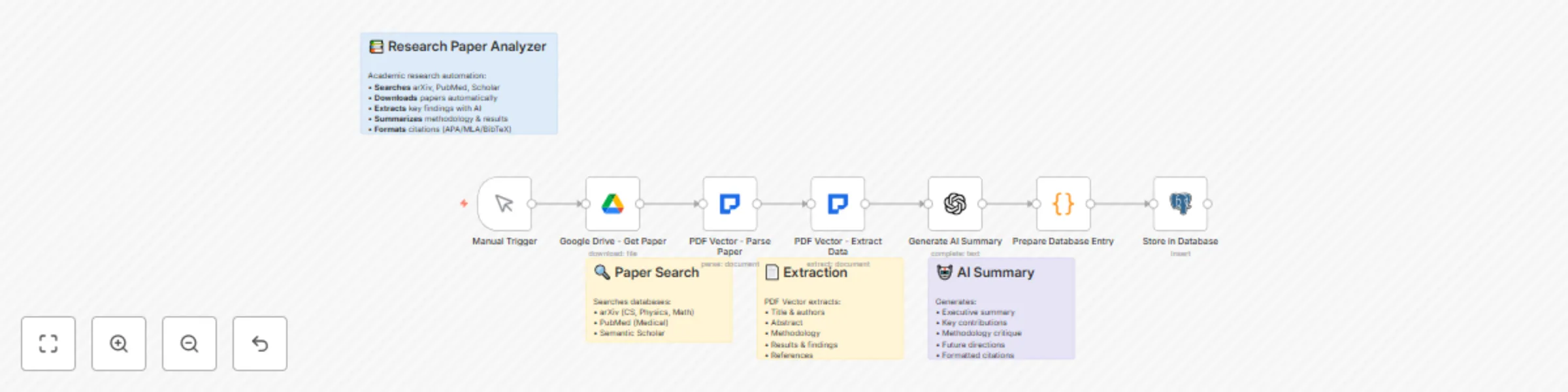The image size is (1568, 392).
Task: Zoom in on the workflow canvas
Action: pos(119,344)
